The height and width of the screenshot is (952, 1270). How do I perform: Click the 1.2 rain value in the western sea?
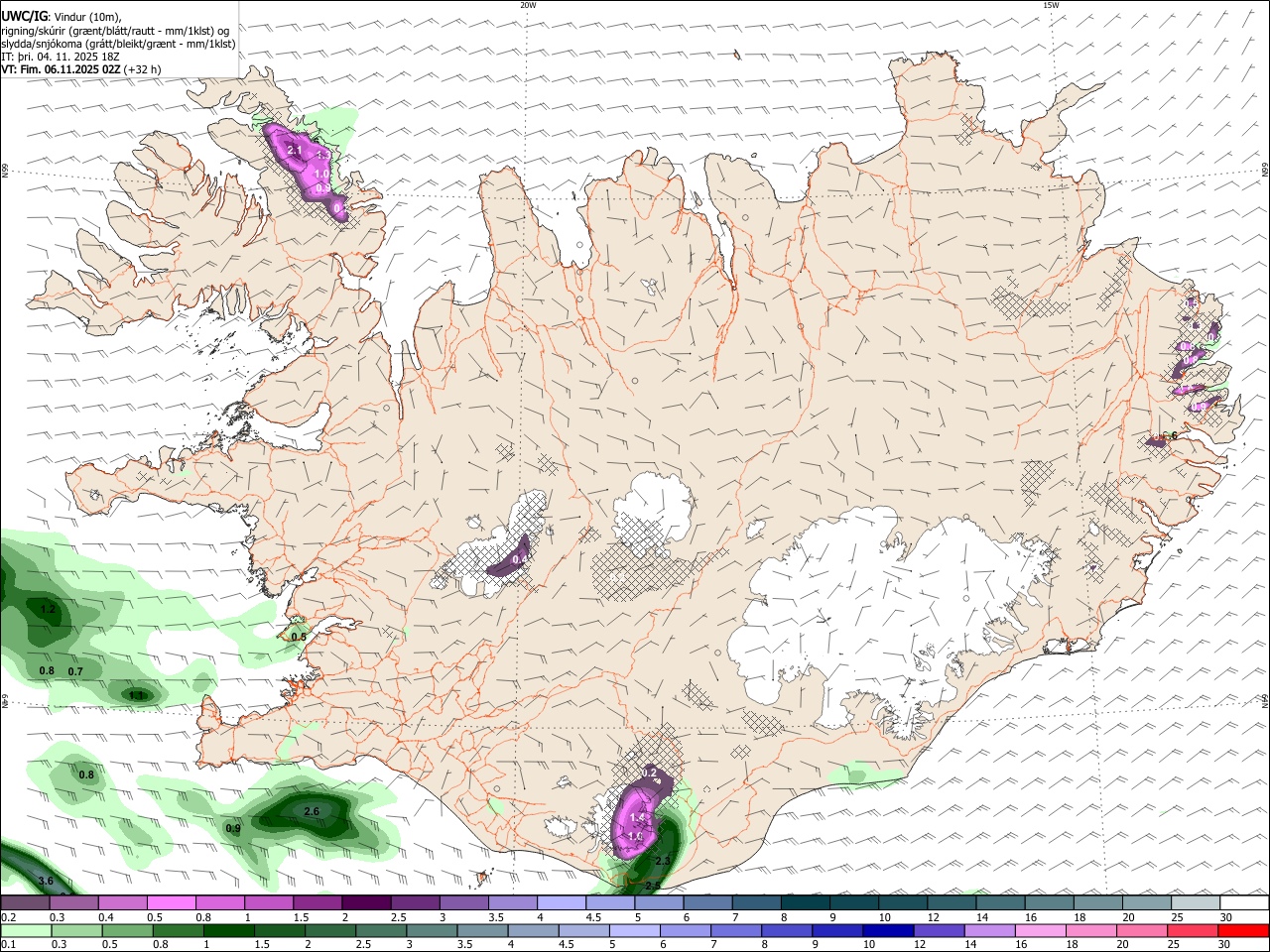pyautogui.click(x=48, y=609)
